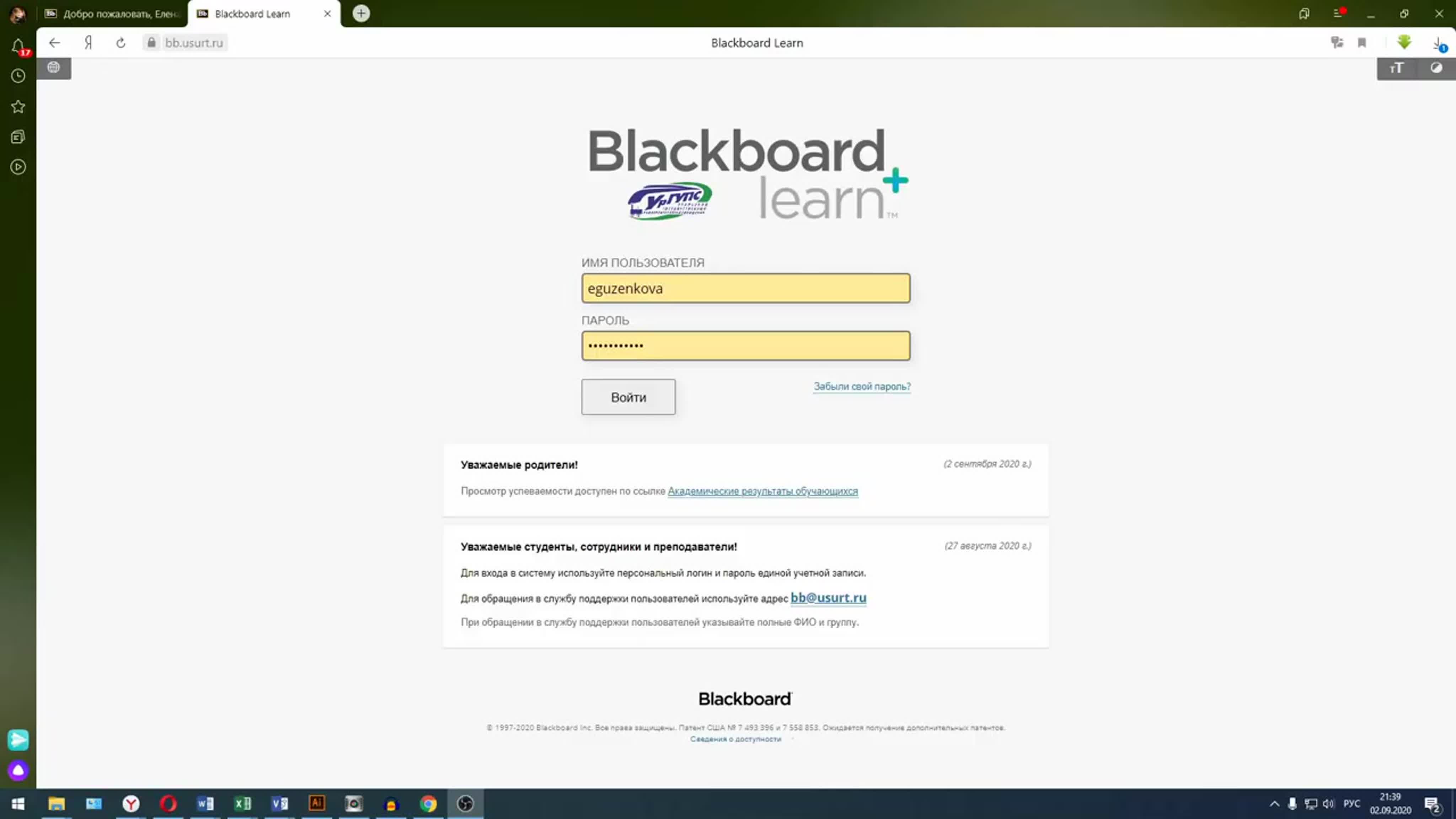1456x819 pixels.
Task: Open Chrome from taskbar
Action: [x=428, y=803]
